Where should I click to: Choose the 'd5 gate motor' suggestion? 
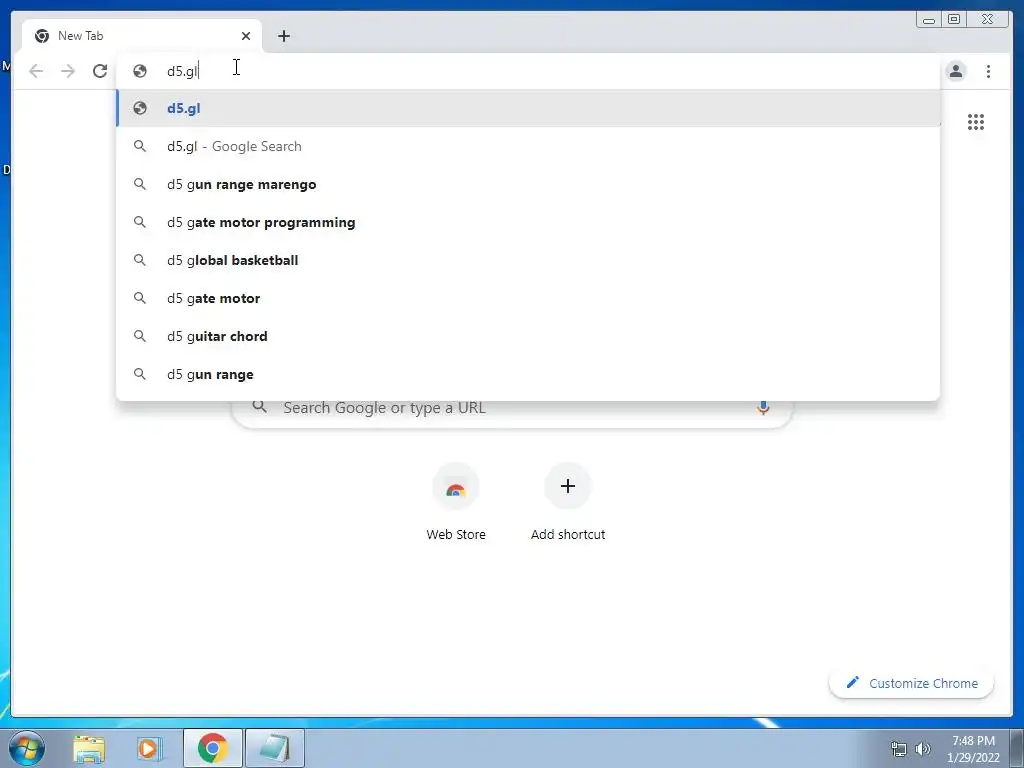[x=528, y=298]
